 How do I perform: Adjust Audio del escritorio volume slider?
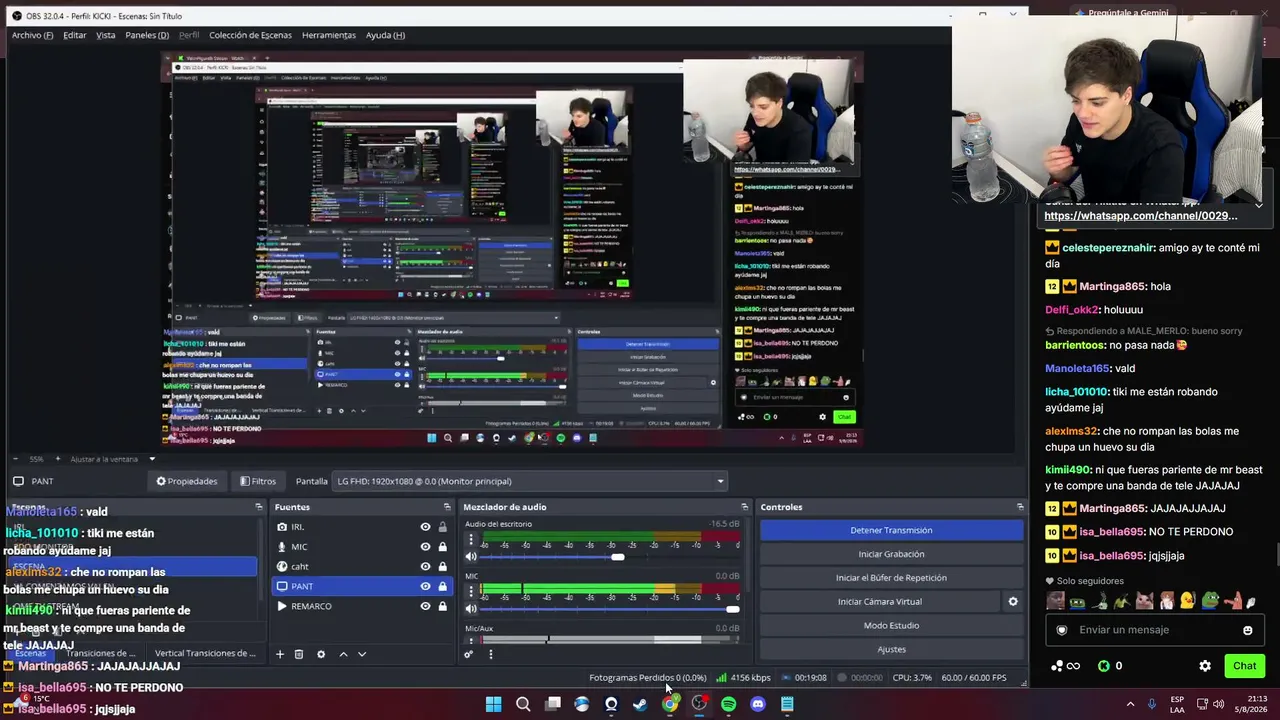(x=618, y=557)
